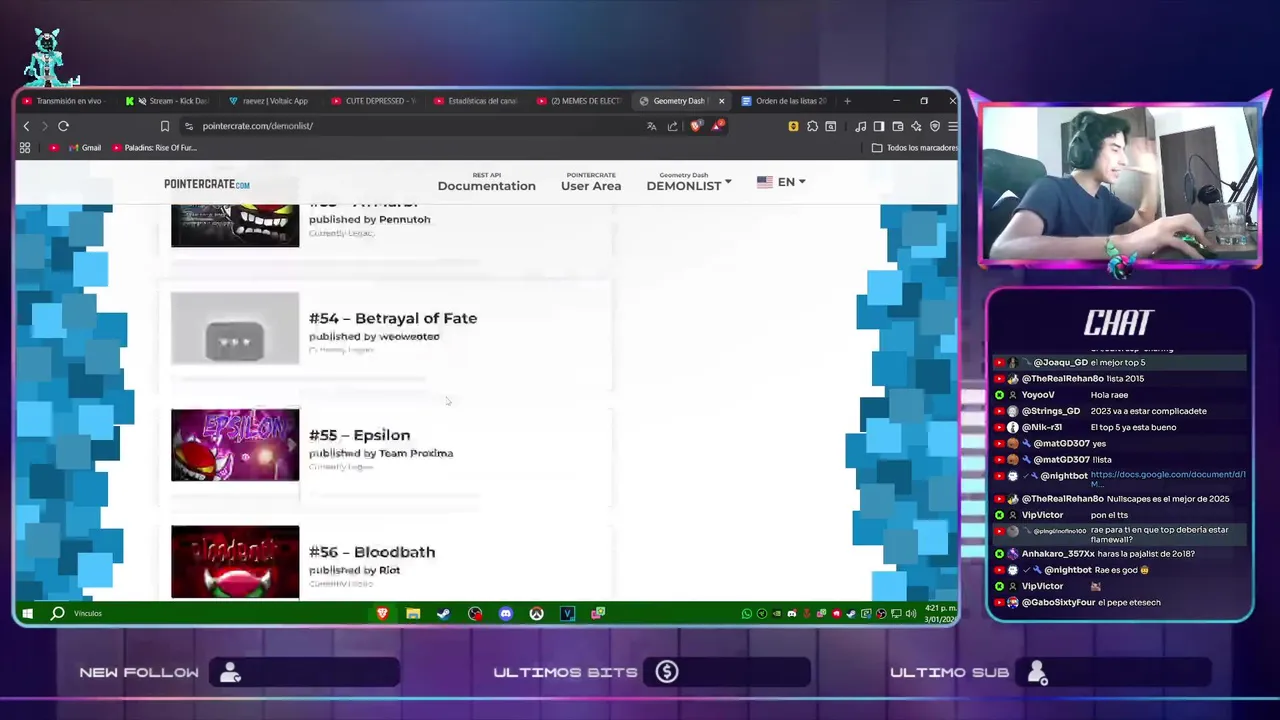Click publisher name weoweoteo
Image resolution: width=1280 pixels, height=720 pixels.
[x=409, y=336]
